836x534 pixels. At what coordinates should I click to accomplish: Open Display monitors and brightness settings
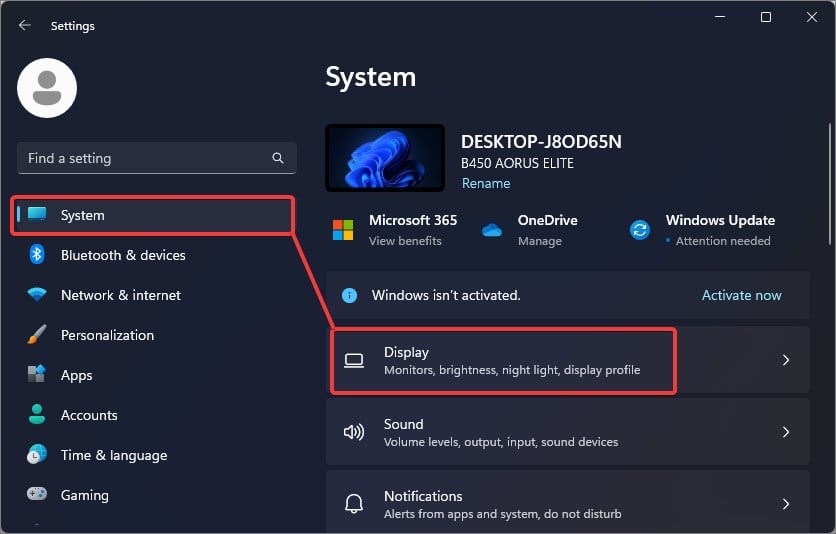point(568,360)
